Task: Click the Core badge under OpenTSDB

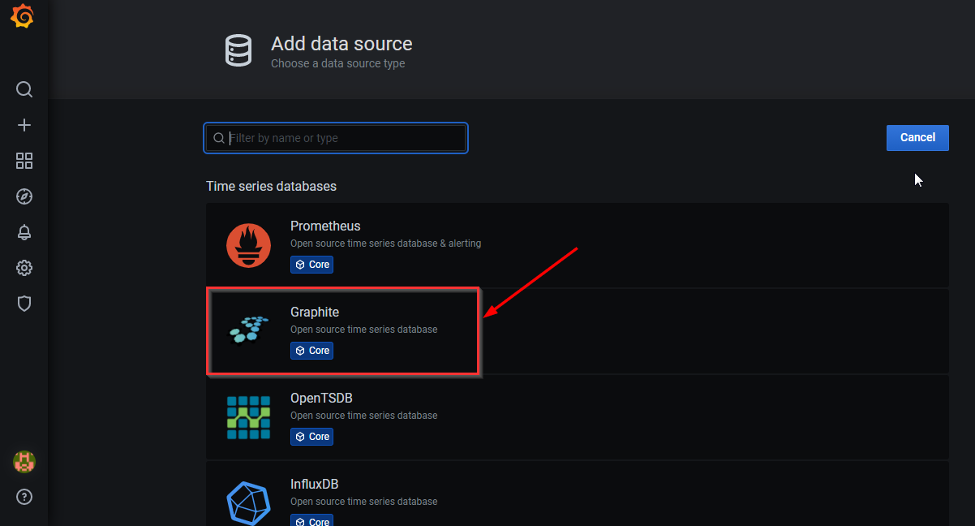Action: pos(312,437)
